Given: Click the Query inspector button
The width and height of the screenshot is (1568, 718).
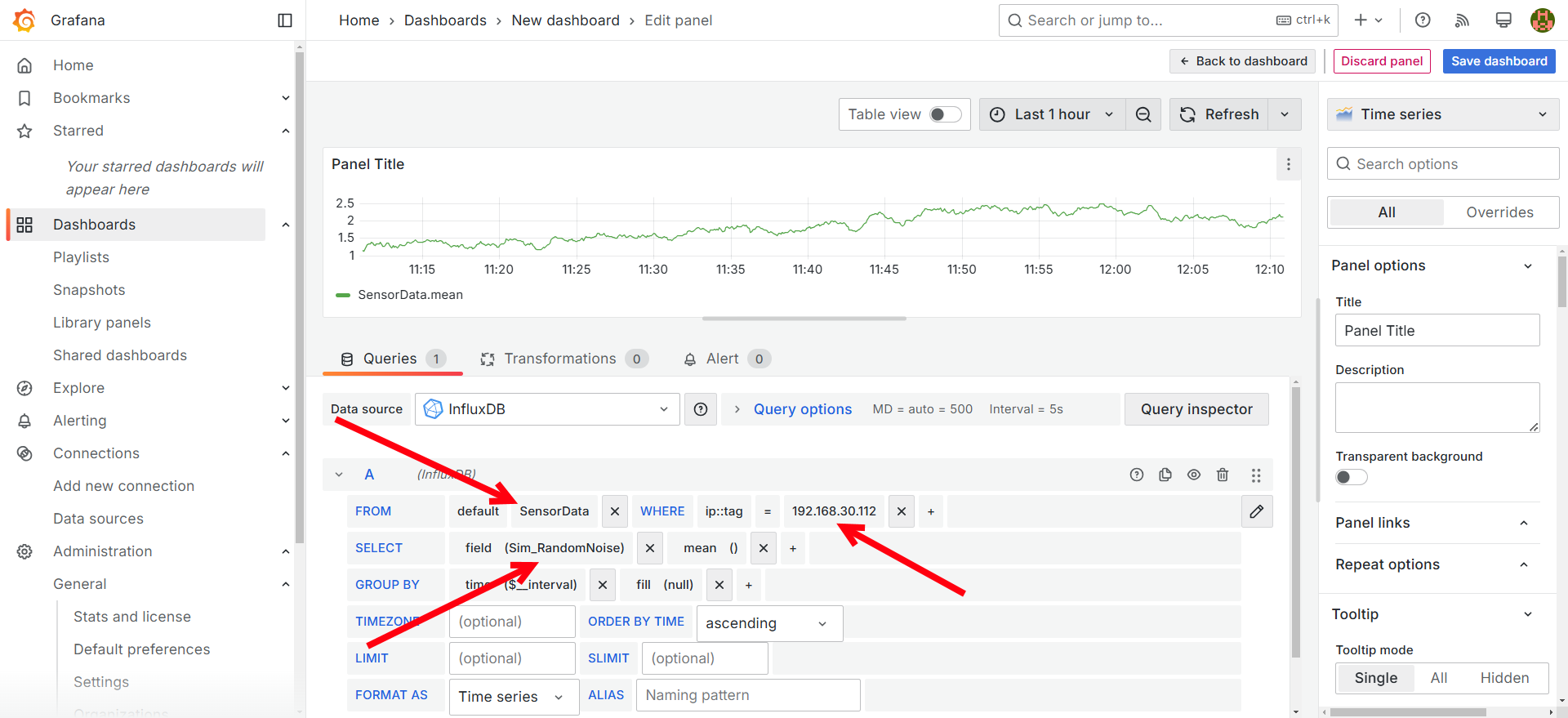Looking at the screenshot, I should coord(1196,409).
